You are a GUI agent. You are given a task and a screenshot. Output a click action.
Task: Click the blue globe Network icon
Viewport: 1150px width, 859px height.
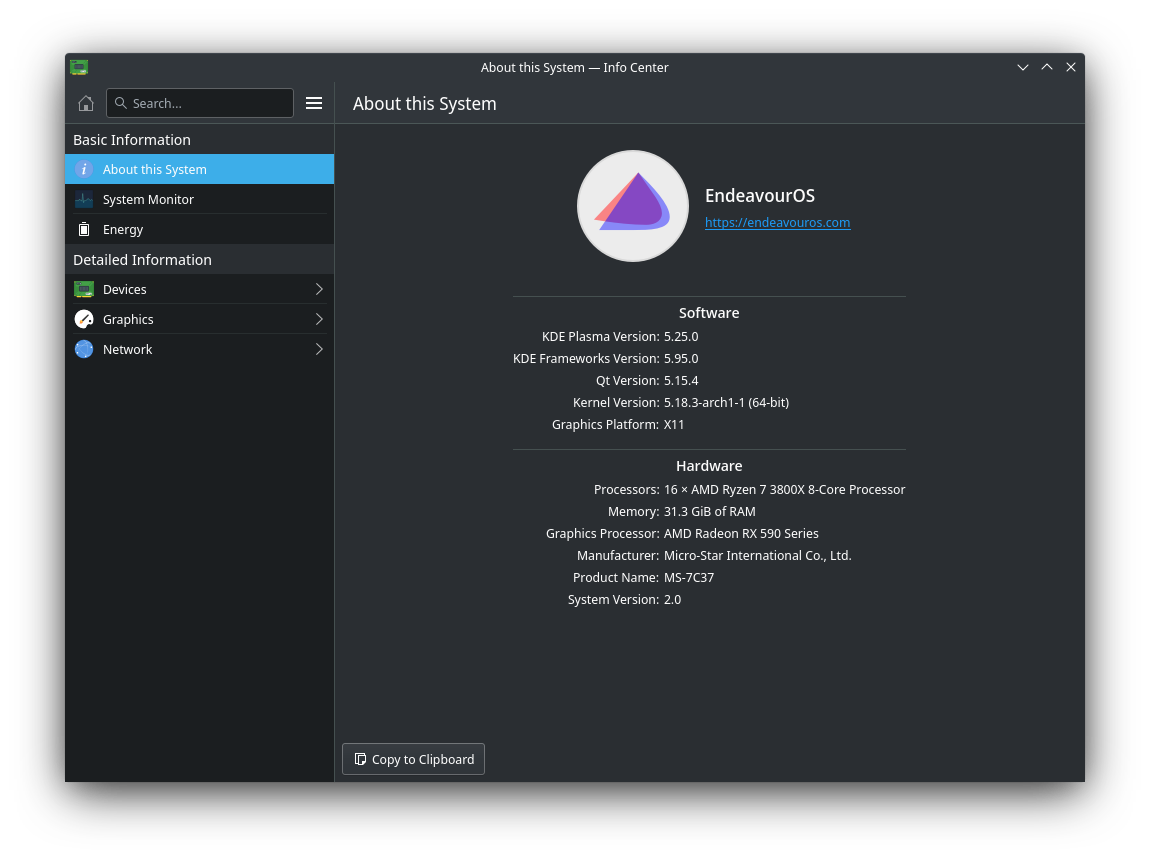tap(84, 349)
